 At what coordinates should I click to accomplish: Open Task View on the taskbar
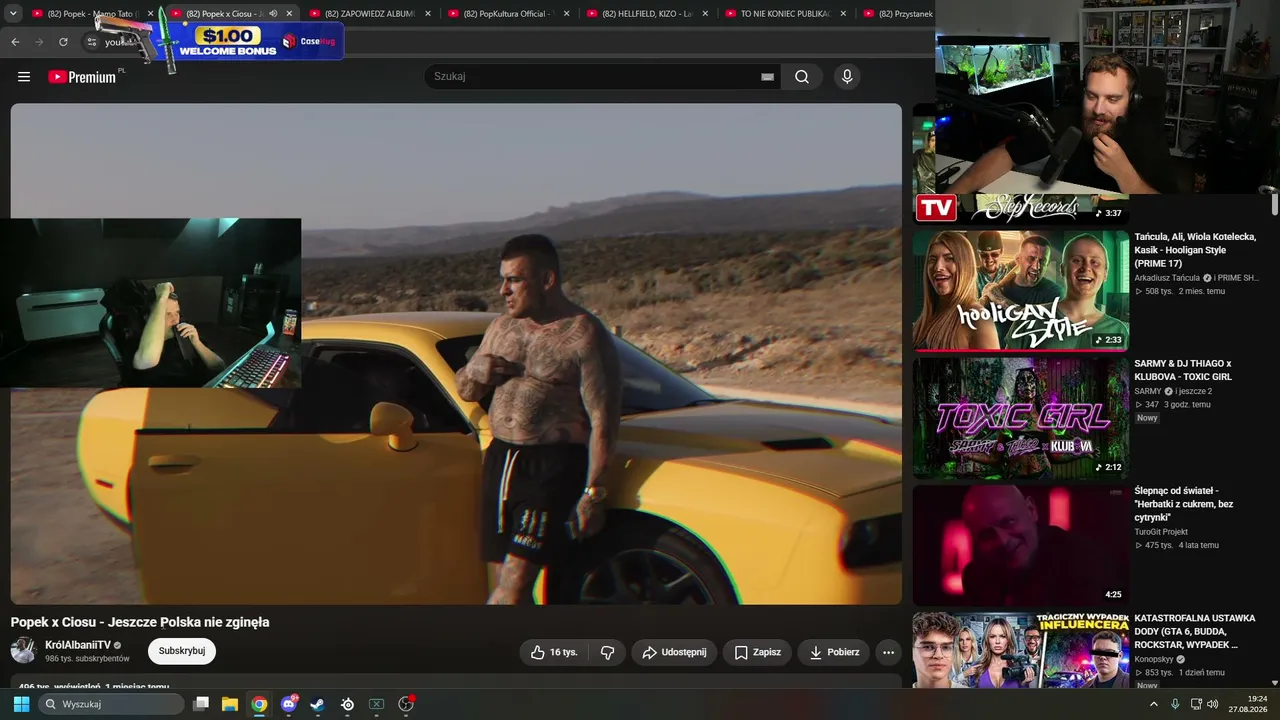pos(201,704)
